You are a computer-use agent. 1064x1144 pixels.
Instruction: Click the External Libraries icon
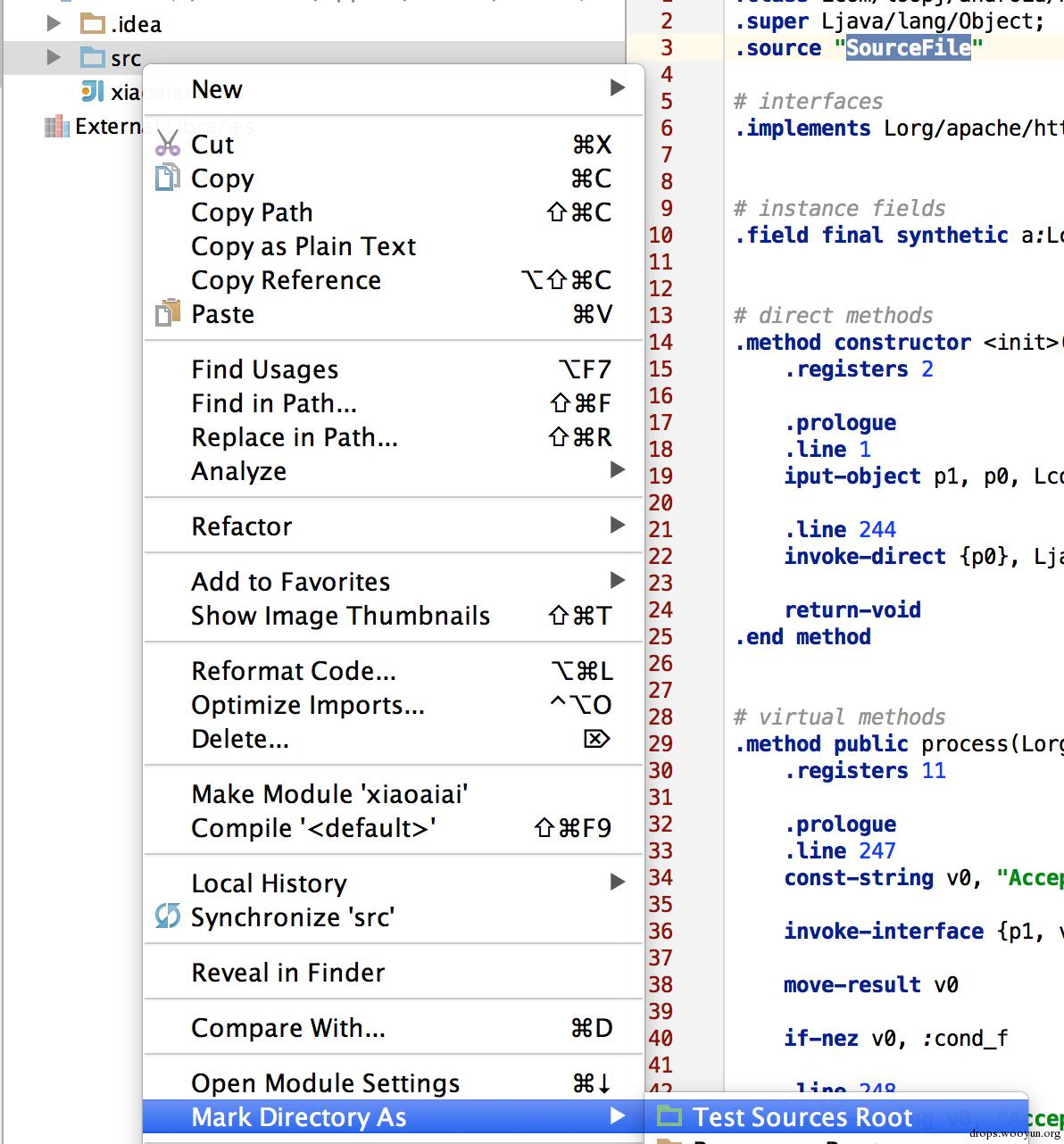click(57, 127)
